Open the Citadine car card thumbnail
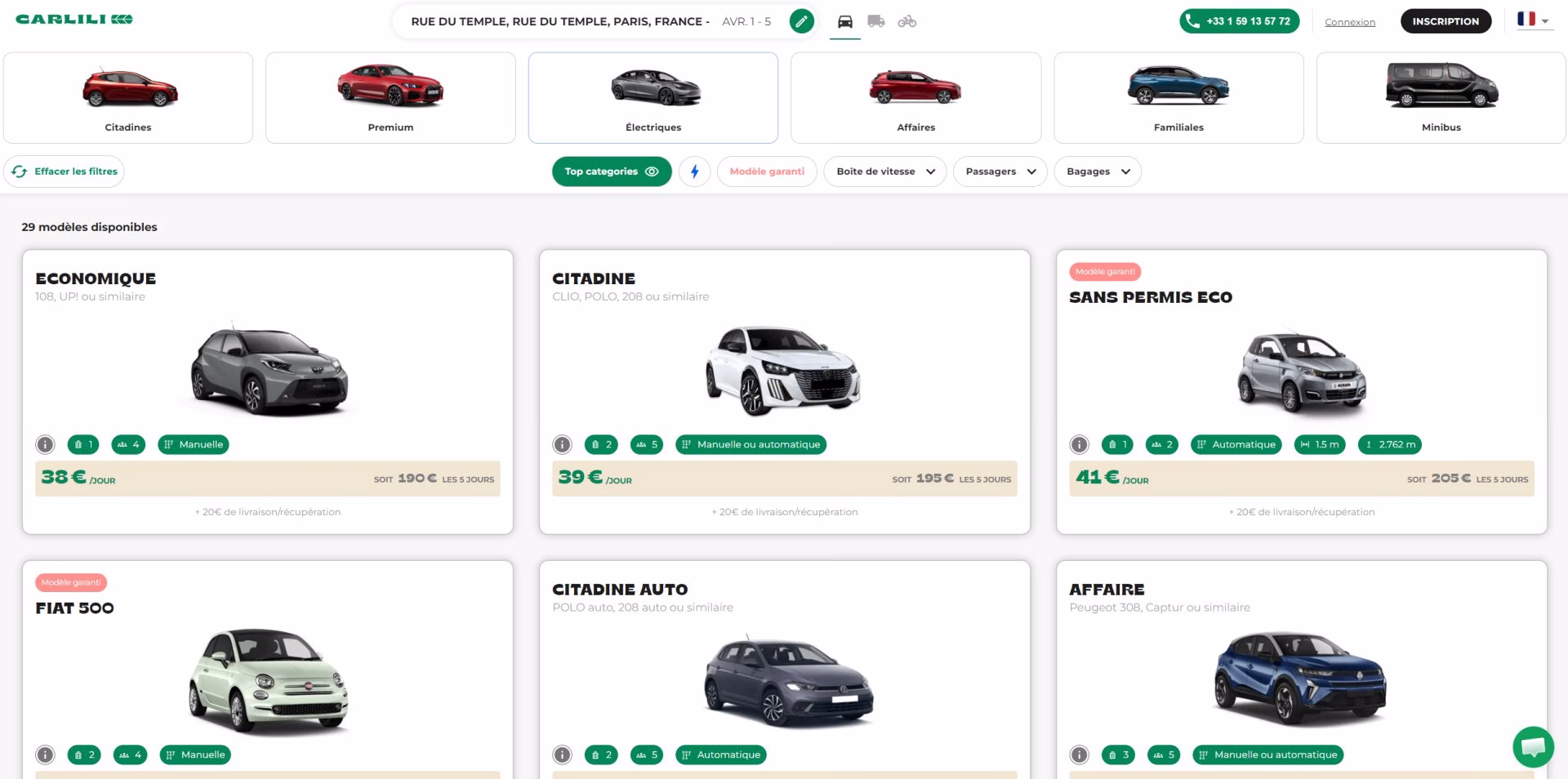 pos(783,370)
